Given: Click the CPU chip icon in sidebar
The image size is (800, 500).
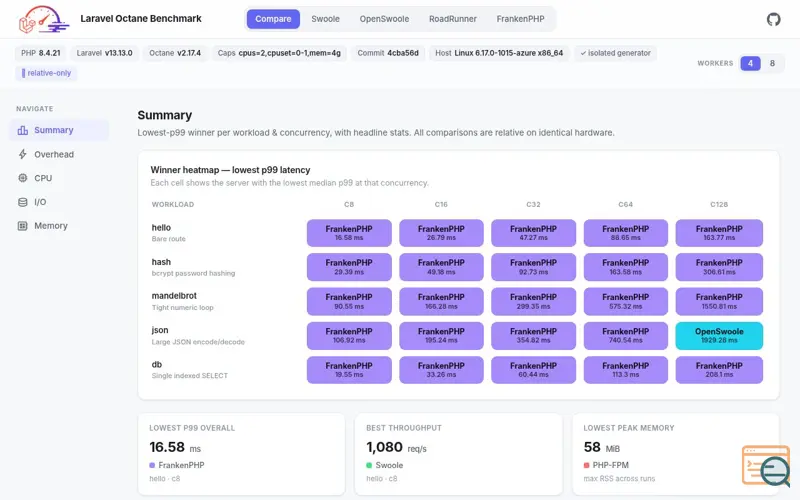Looking at the screenshot, I should point(22,178).
